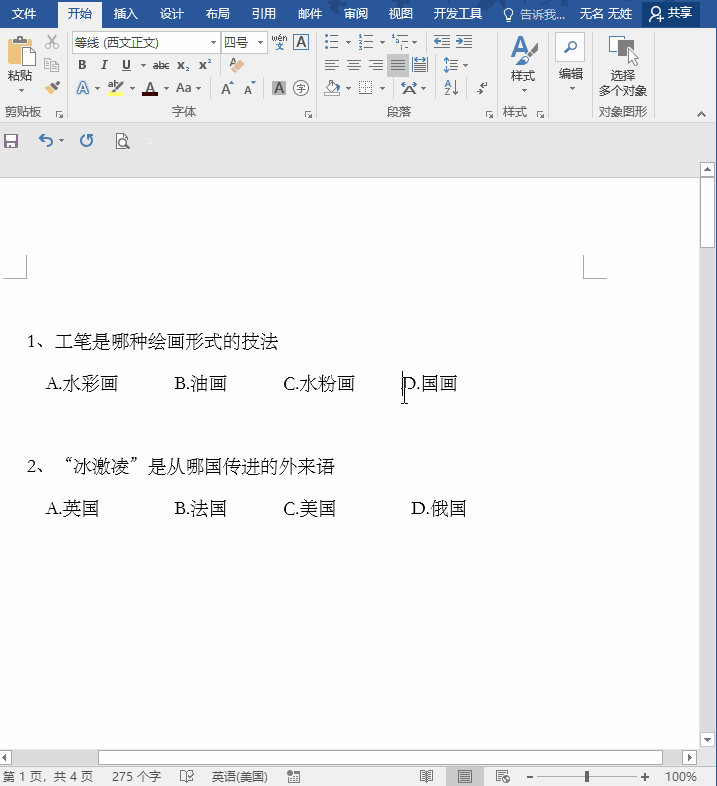This screenshot has width=717, height=786.
Task: Open the multilevel list dropdown arrow
Action: [415, 42]
